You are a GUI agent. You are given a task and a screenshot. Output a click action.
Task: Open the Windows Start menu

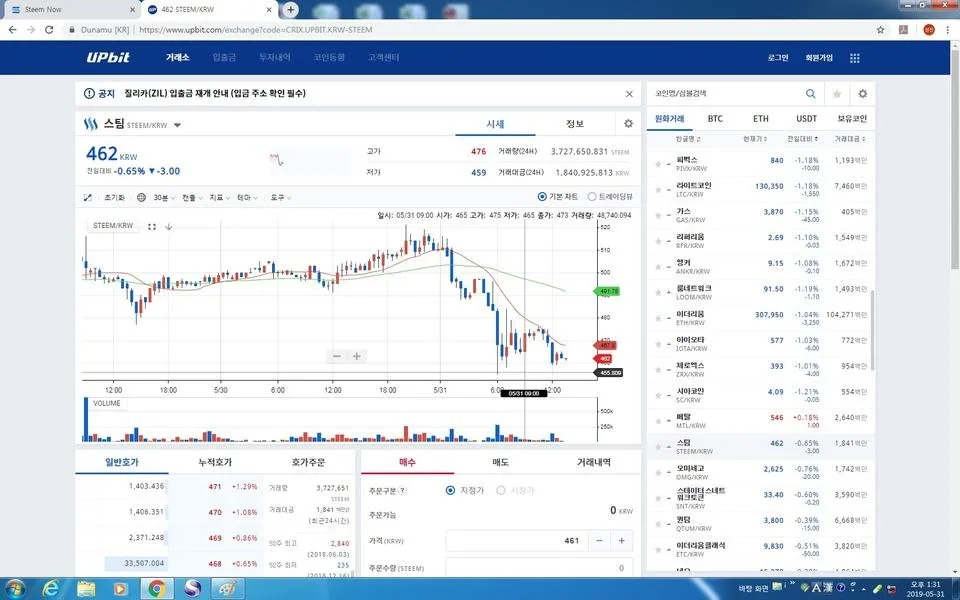pos(14,588)
